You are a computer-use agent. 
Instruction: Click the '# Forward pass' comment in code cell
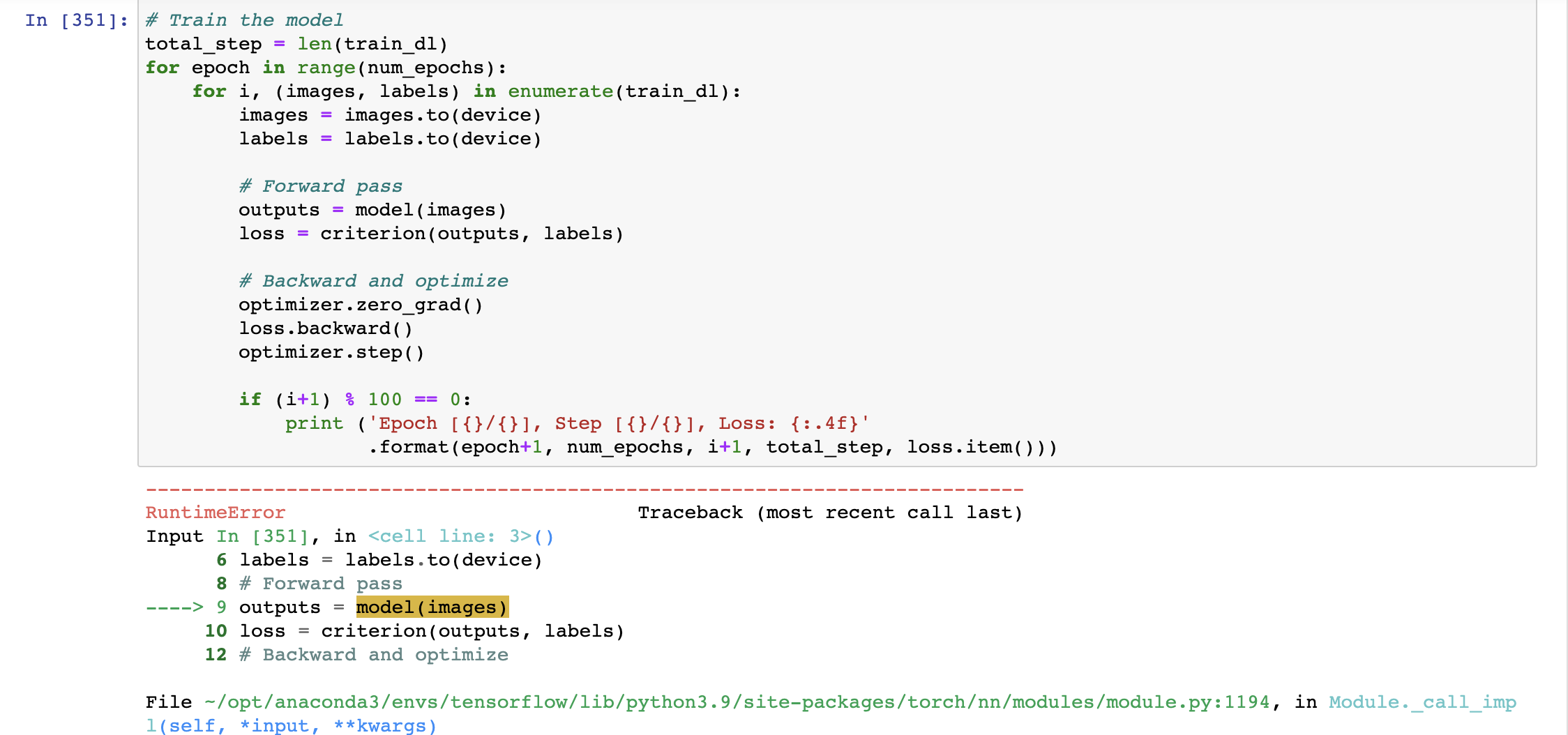[320, 186]
